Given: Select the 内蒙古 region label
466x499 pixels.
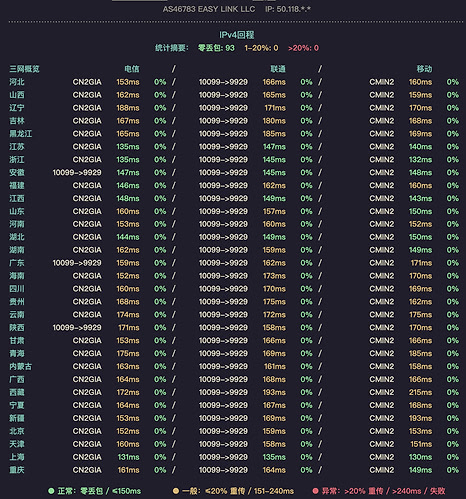Looking at the screenshot, I should 21,366.
